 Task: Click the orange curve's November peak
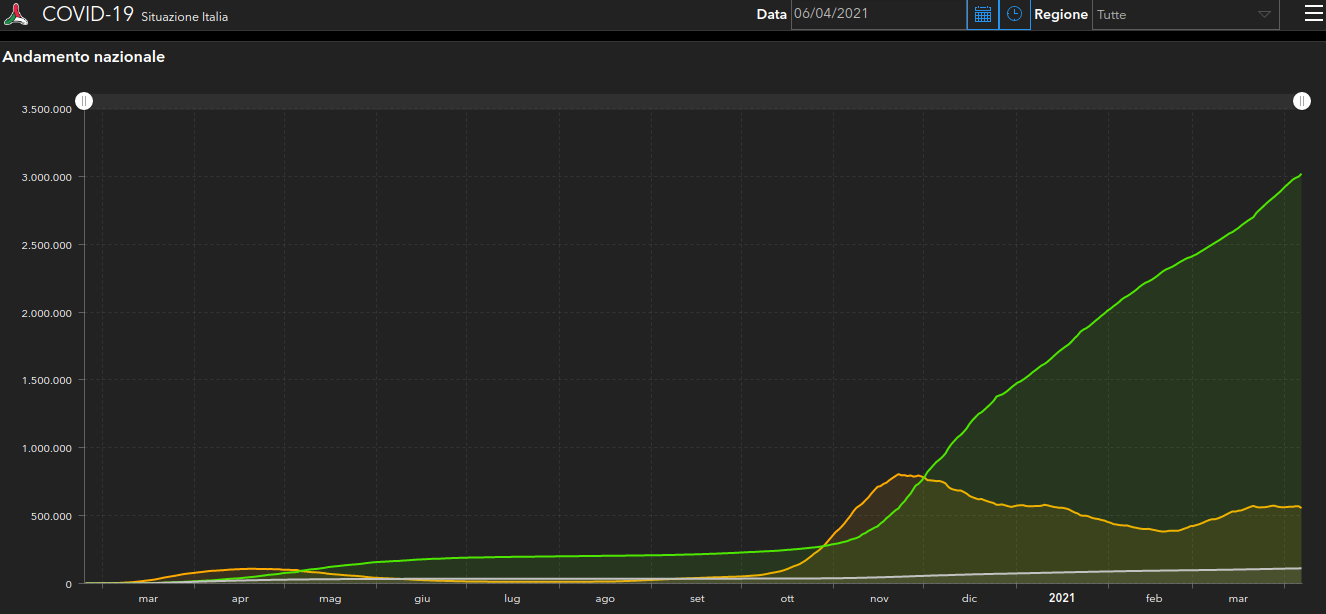coord(900,474)
